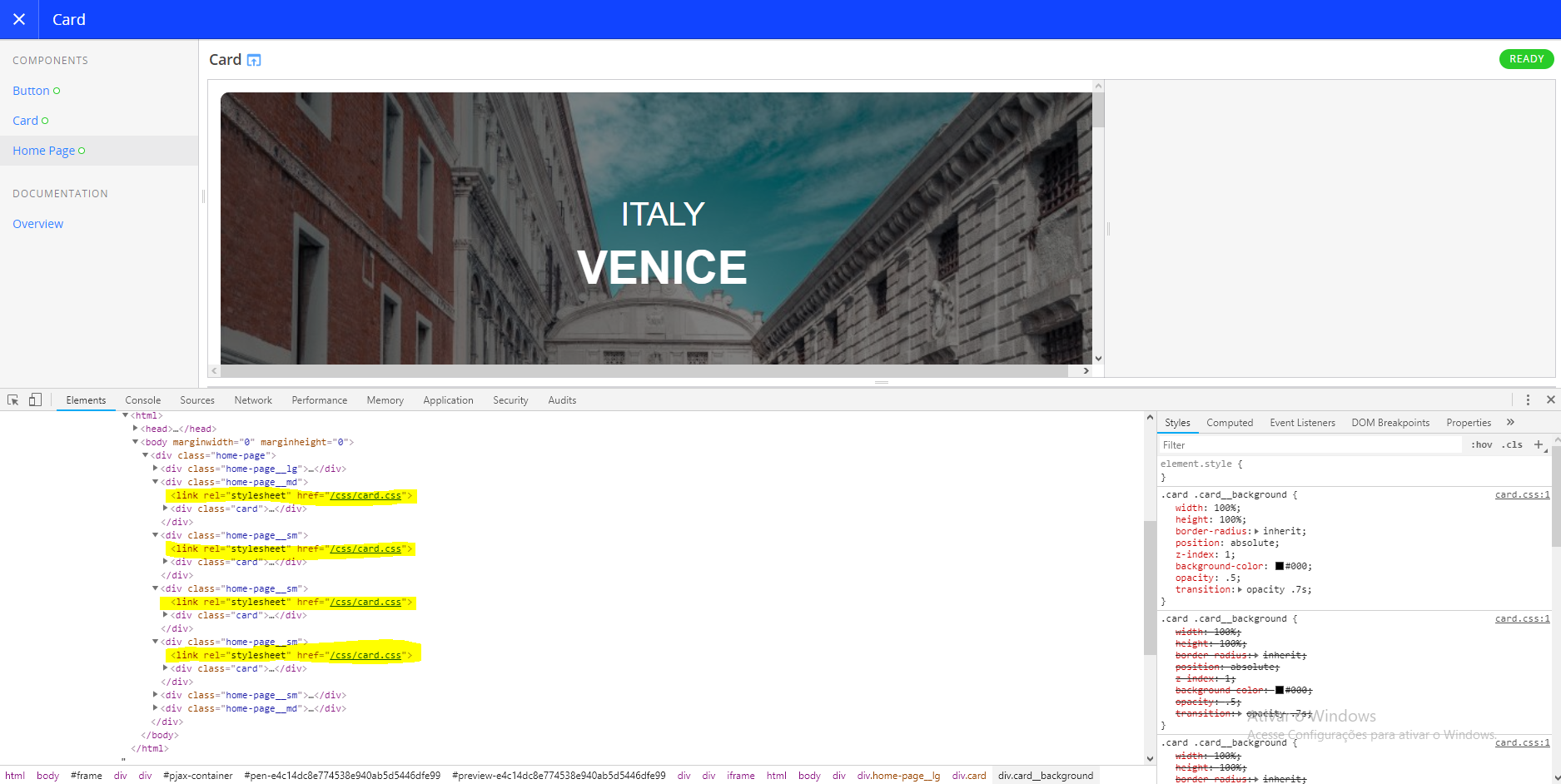Activate the inspect element picker icon
The image size is (1561, 784).
13,400
